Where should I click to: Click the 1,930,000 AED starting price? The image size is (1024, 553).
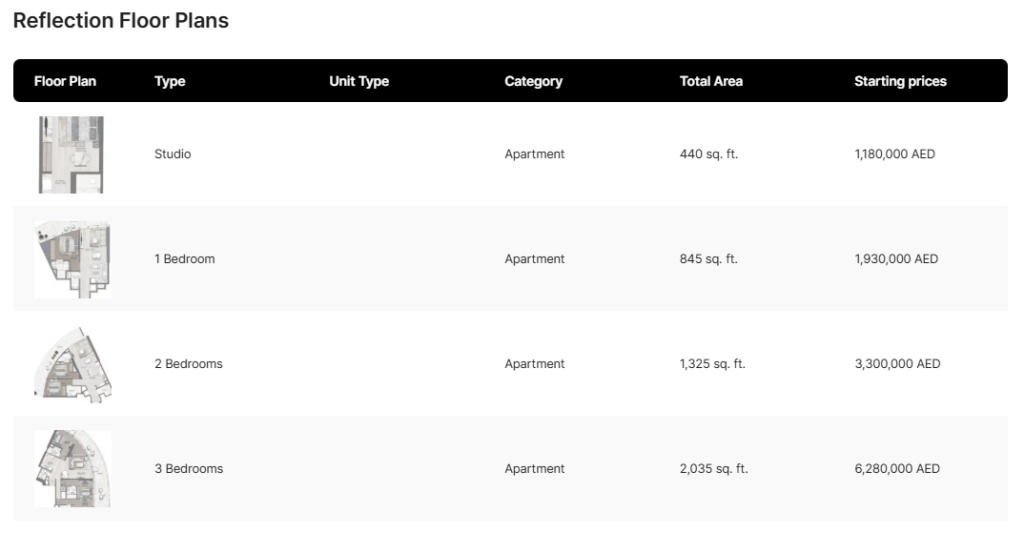tap(896, 259)
